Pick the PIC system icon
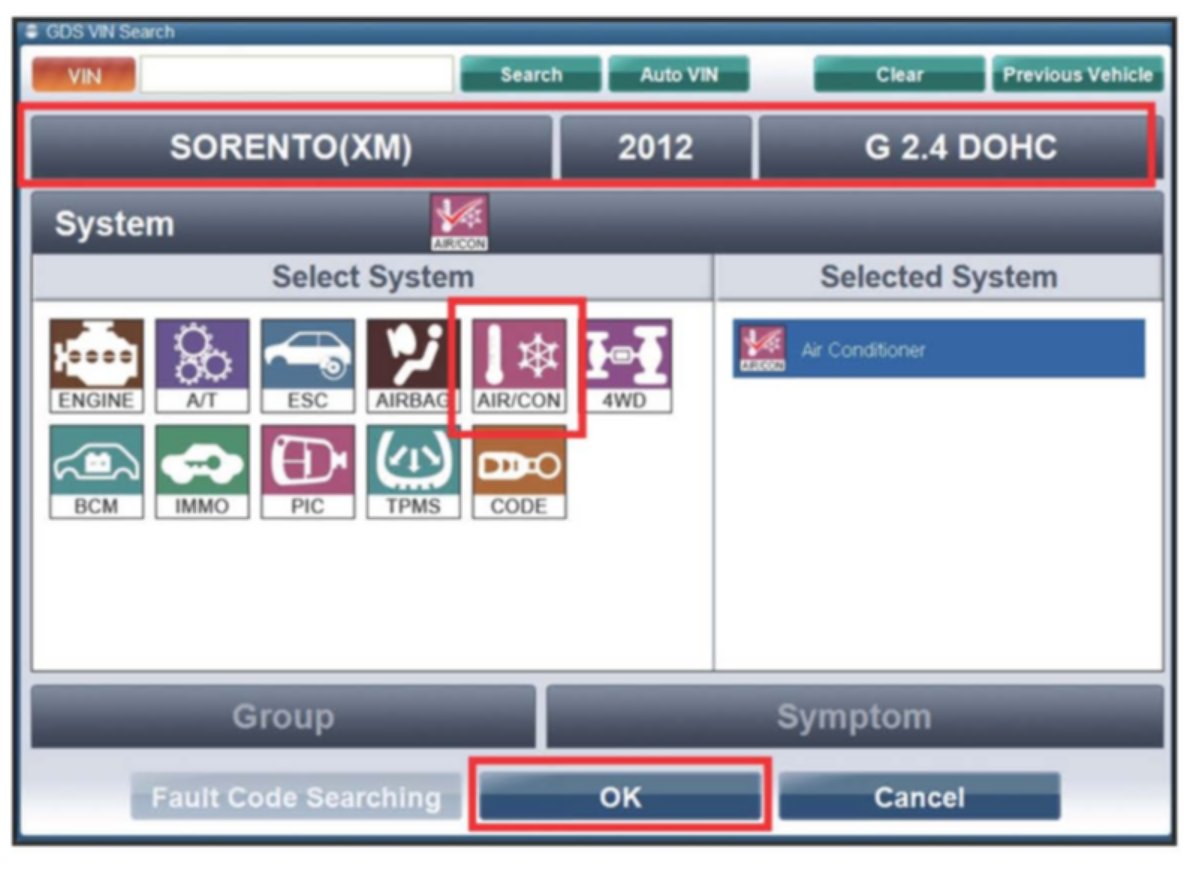This screenshot has width=1197, height=881. (308, 471)
